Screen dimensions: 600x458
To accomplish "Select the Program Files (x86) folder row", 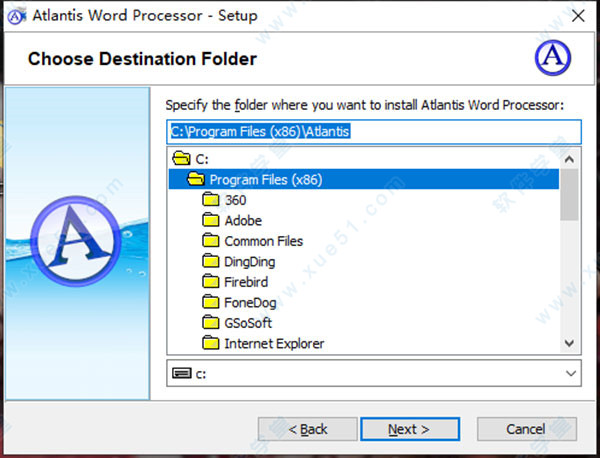I will 364,179.
